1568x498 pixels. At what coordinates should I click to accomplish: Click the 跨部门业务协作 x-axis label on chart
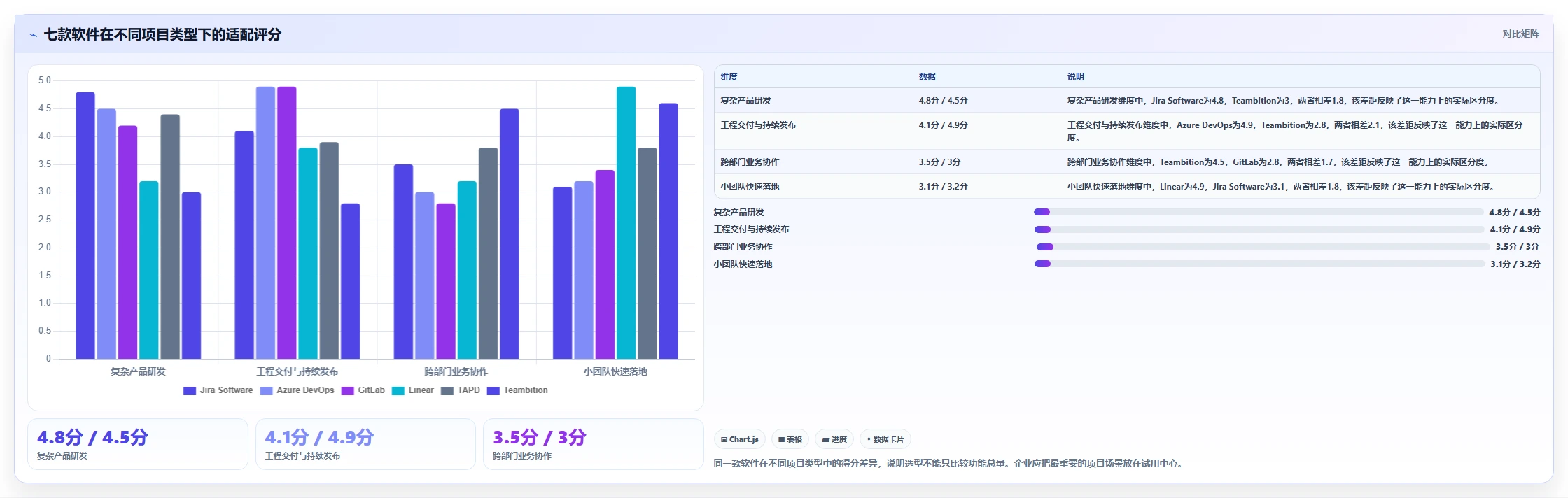pos(456,371)
